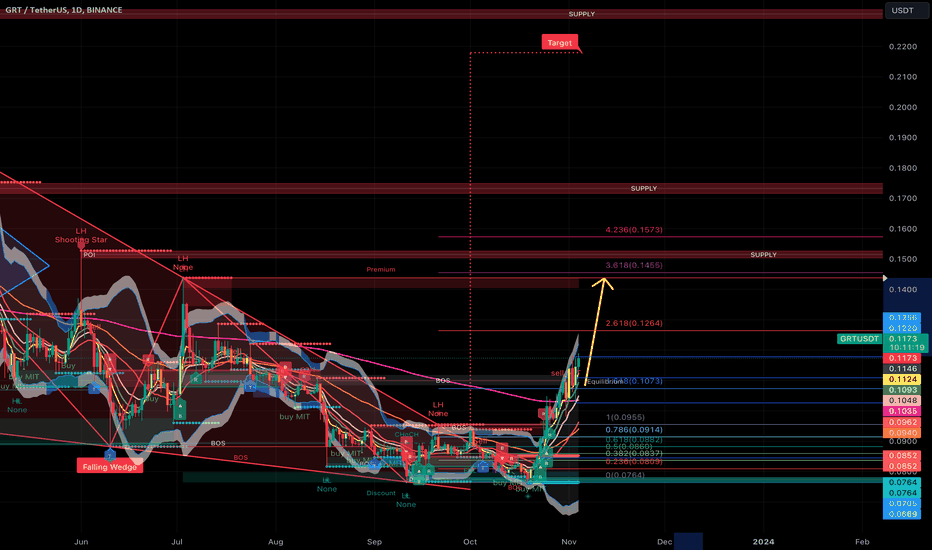Click the yellow 0.1124 price tag
The height and width of the screenshot is (550, 932).
[902, 379]
